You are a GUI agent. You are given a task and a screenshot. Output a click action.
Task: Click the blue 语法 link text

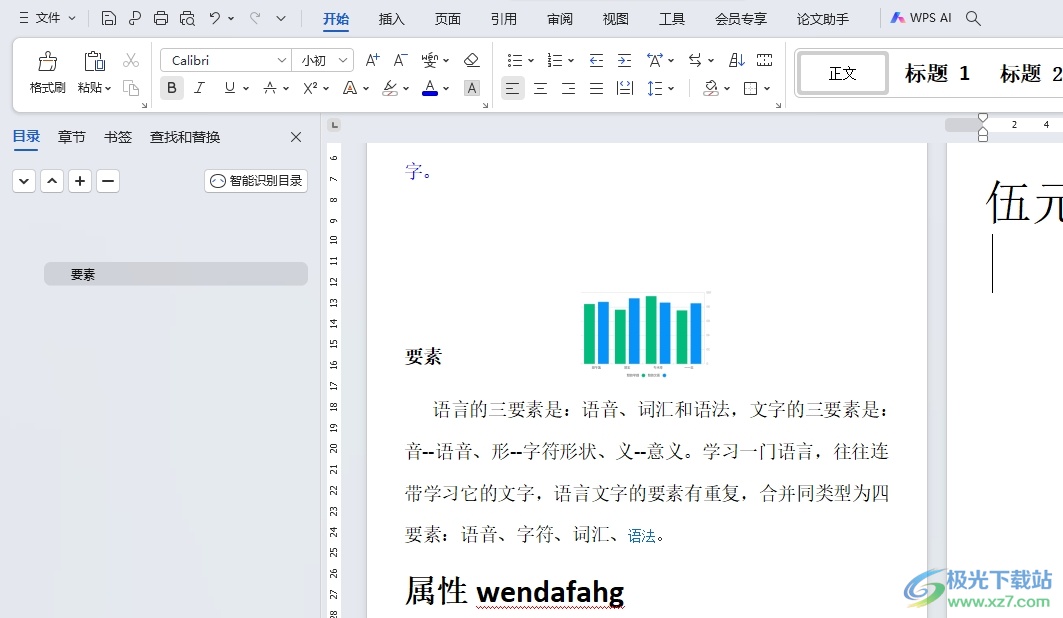point(641,536)
